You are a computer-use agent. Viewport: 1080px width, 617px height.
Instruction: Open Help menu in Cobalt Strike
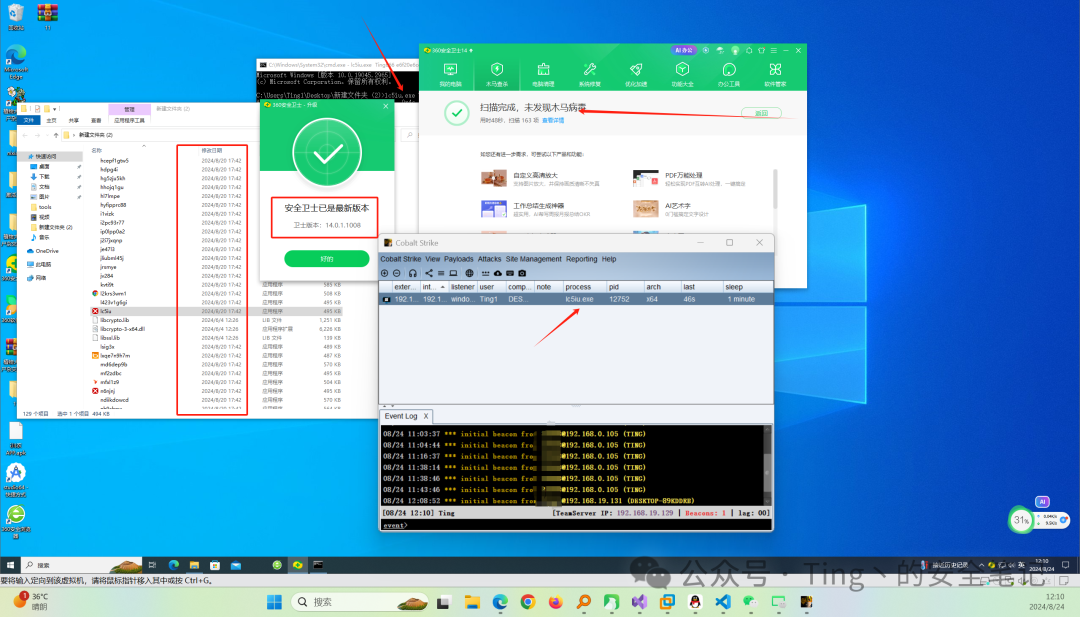click(x=609, y=259)
